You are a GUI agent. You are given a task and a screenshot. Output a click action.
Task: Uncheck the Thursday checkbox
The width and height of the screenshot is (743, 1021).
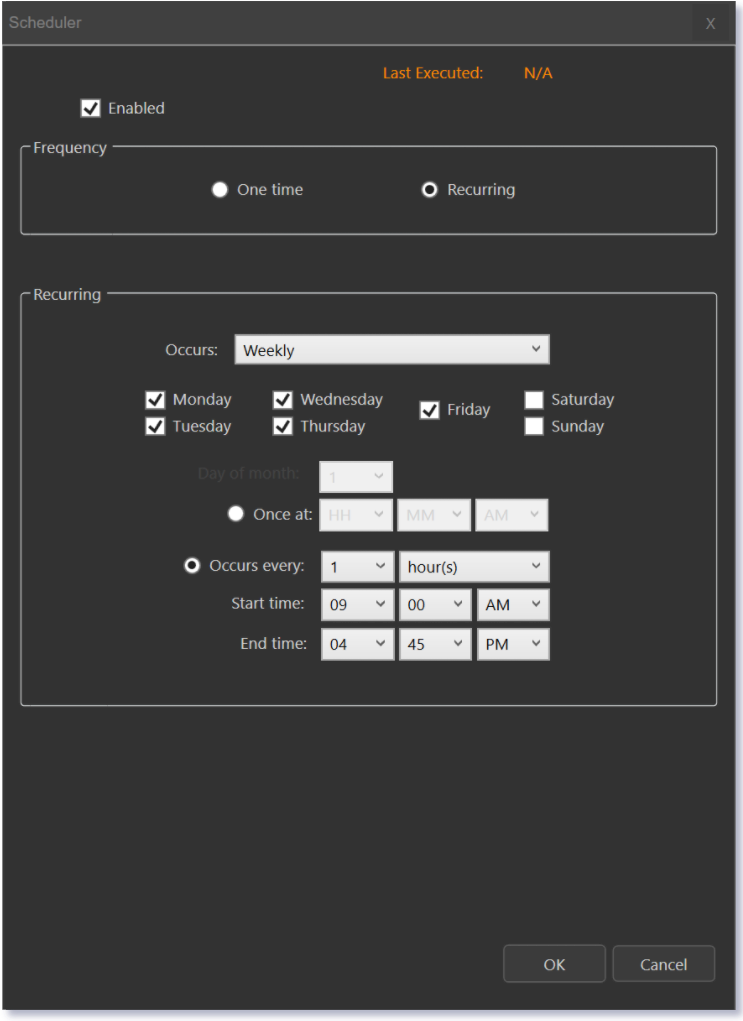coord(283,427)
